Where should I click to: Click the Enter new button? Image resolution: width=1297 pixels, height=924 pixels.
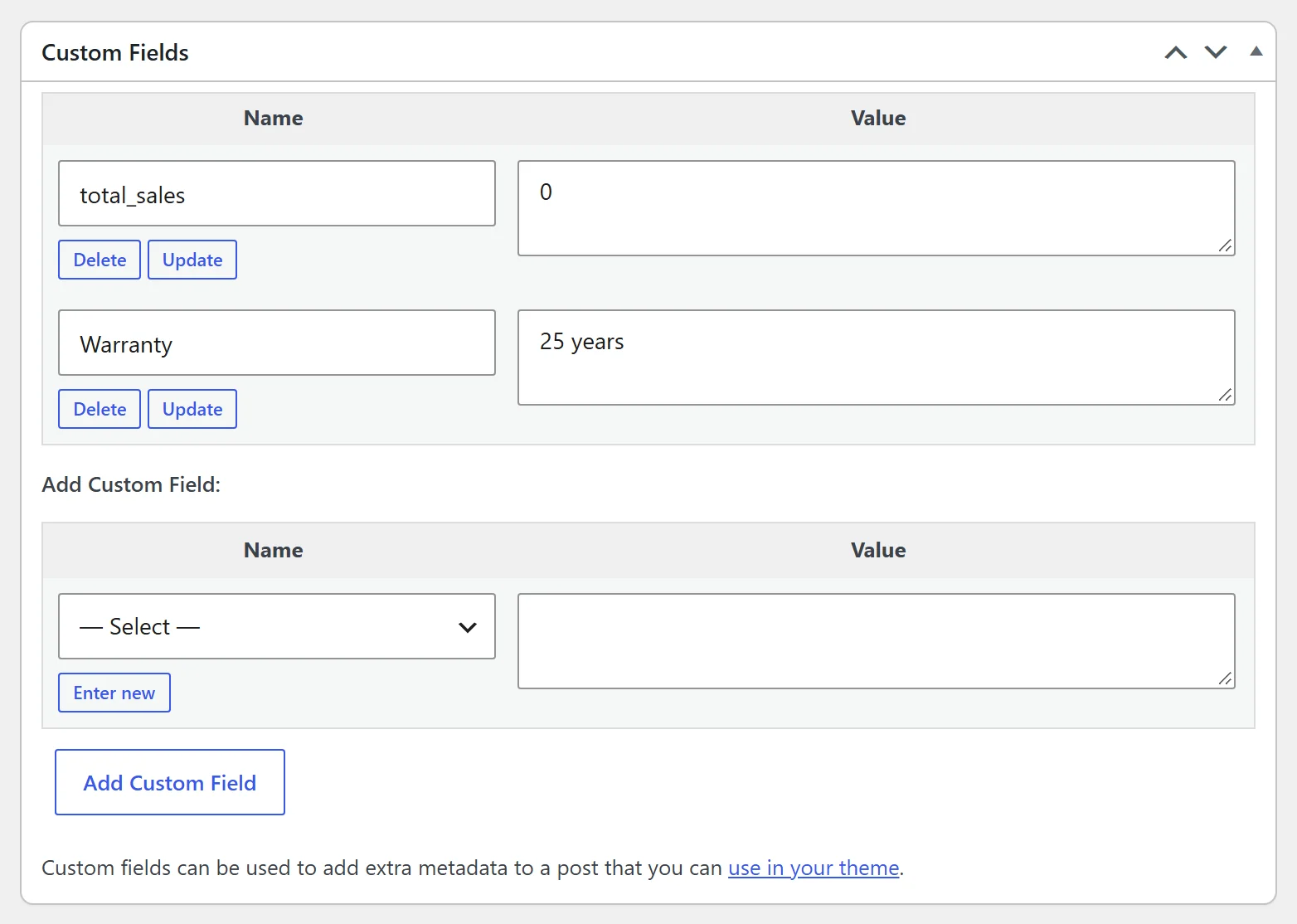(114, 693)
